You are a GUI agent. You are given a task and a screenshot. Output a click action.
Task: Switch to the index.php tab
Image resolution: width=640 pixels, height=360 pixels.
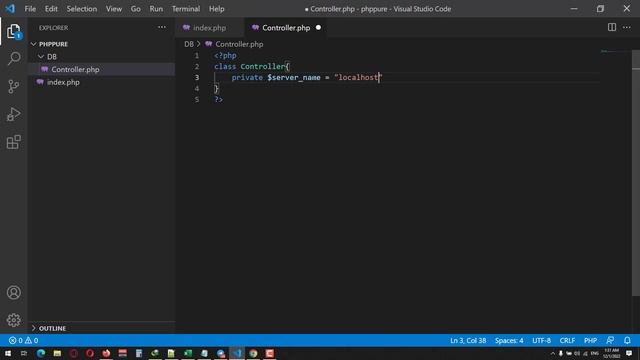[210, 28]
